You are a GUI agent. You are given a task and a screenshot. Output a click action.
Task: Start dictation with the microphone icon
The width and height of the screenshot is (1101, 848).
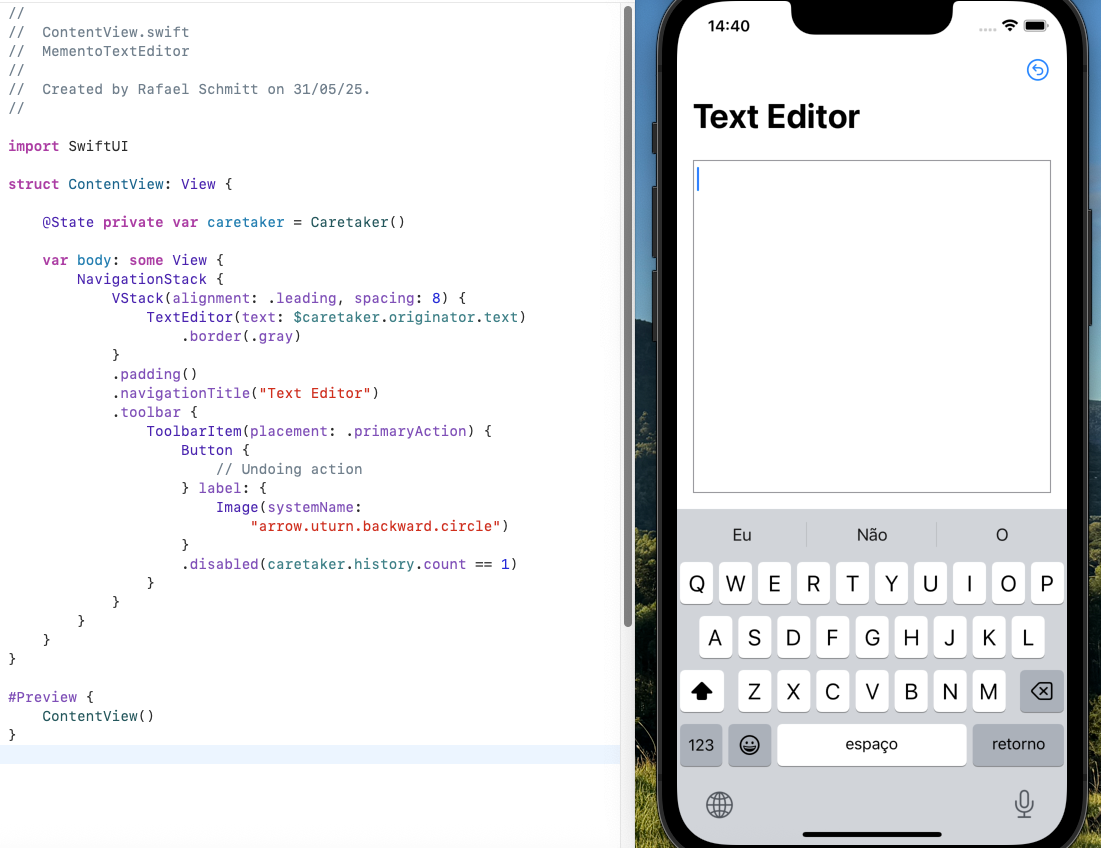tap(1023, 804)
